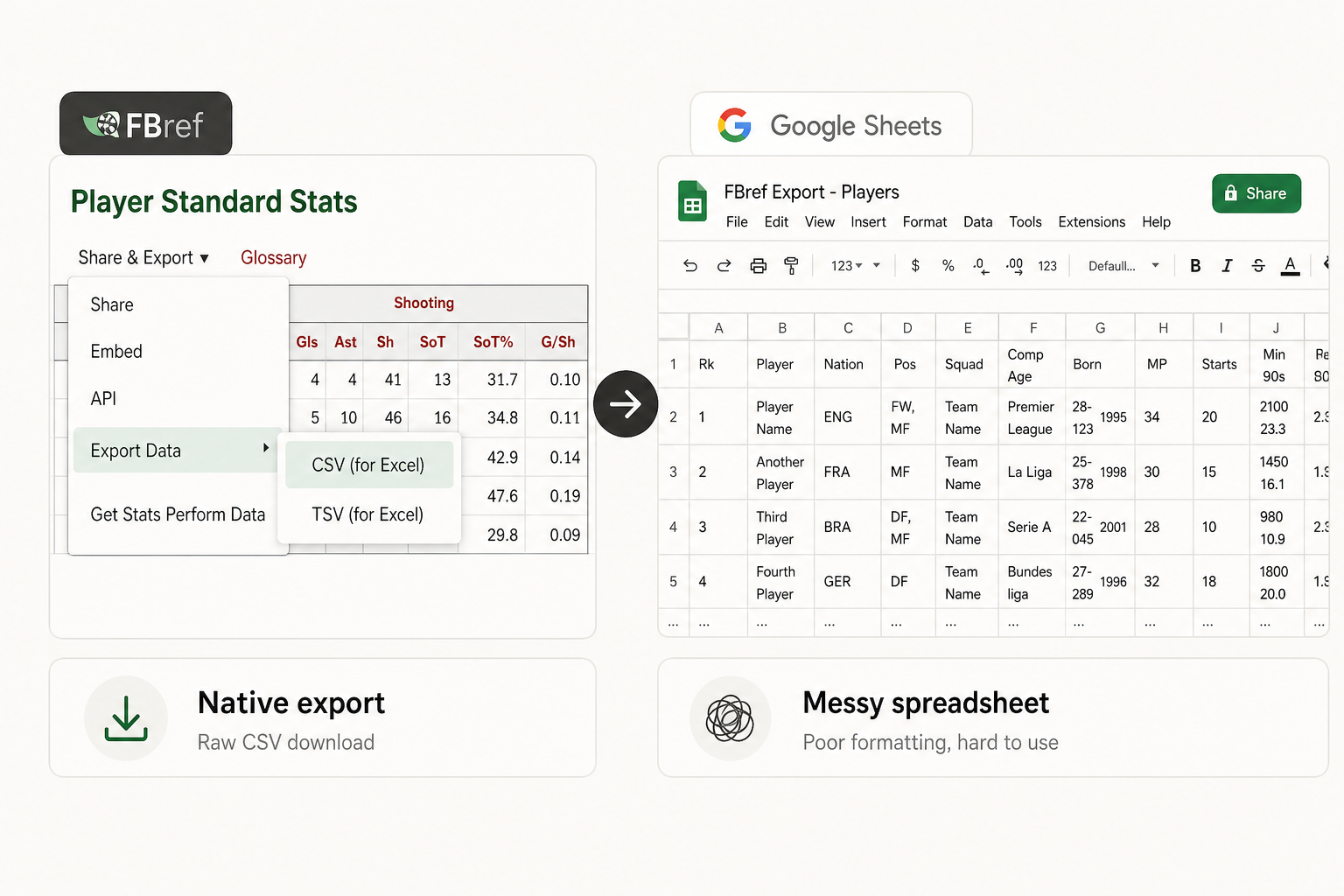1344x896 pixels.
Task: Apply currency format with dollar icon
Action: [x=915, y=265]
